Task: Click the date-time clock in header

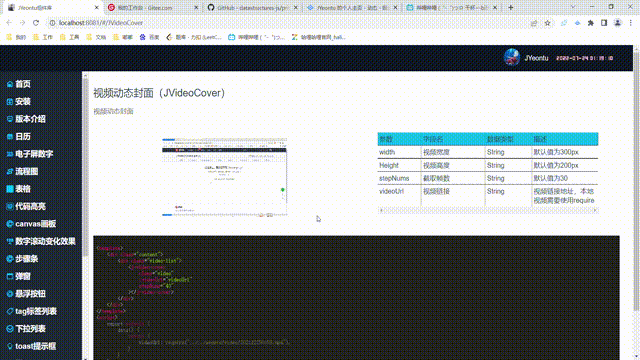Action: 584,58
